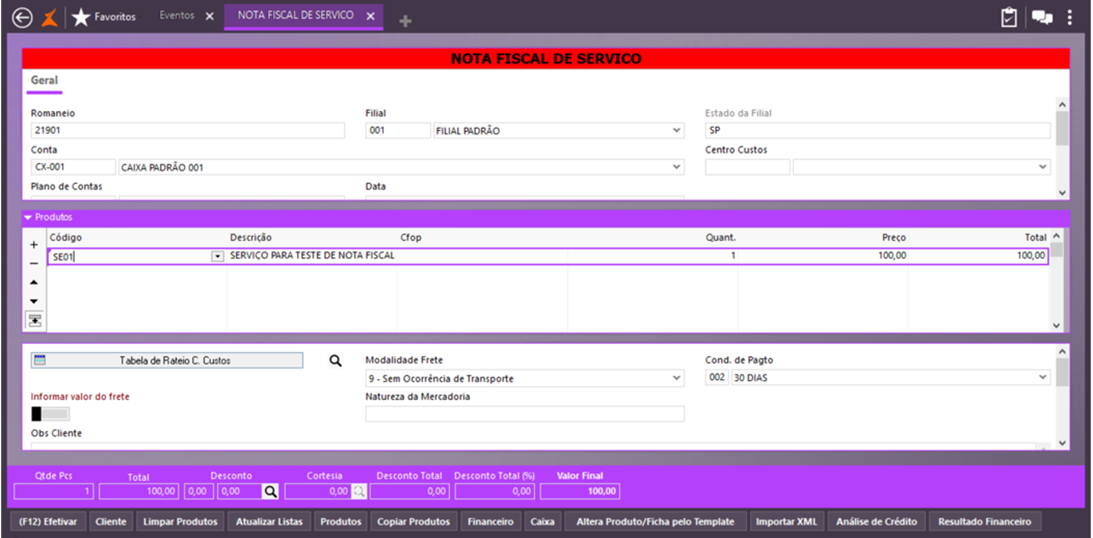Click the Romaneio input field

pyautogui.click(x=188, y=131)
